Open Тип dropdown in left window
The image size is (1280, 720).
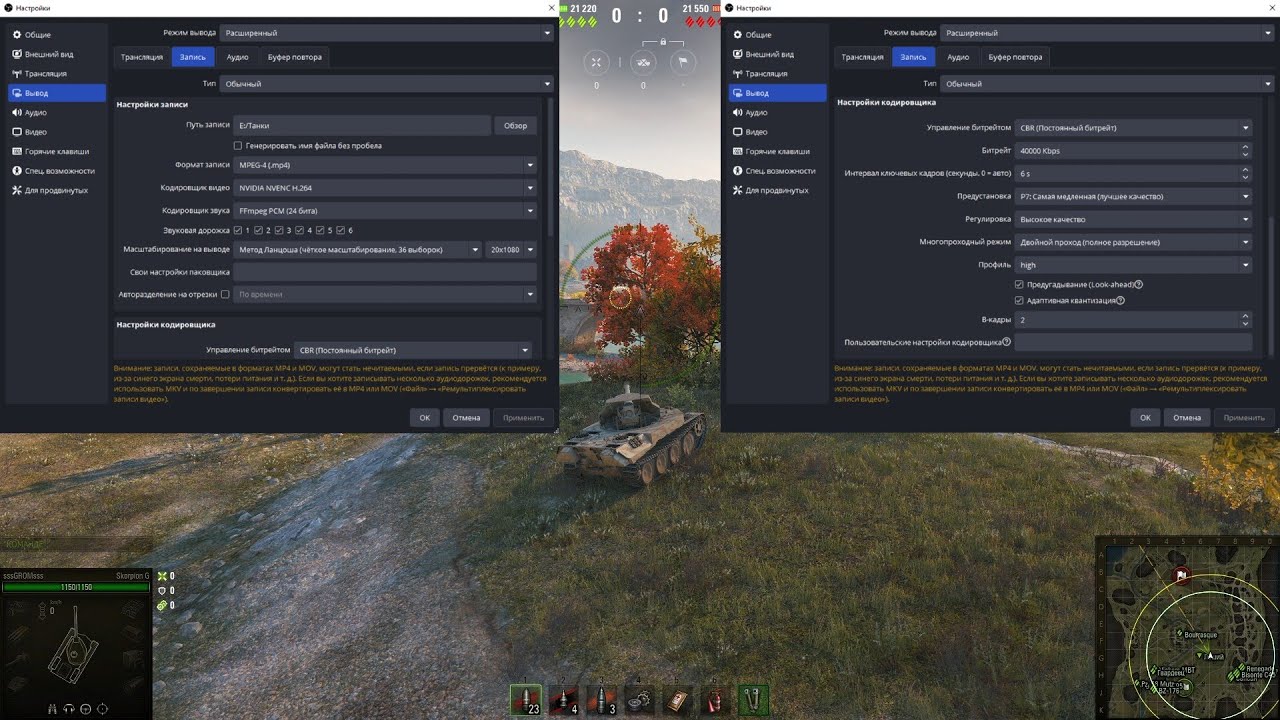point(387,84)
